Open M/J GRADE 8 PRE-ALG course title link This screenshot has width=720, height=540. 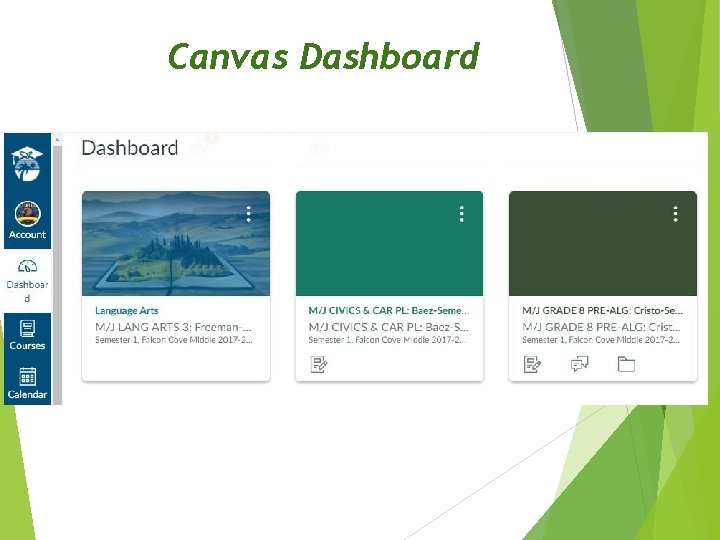click(602, 310)
